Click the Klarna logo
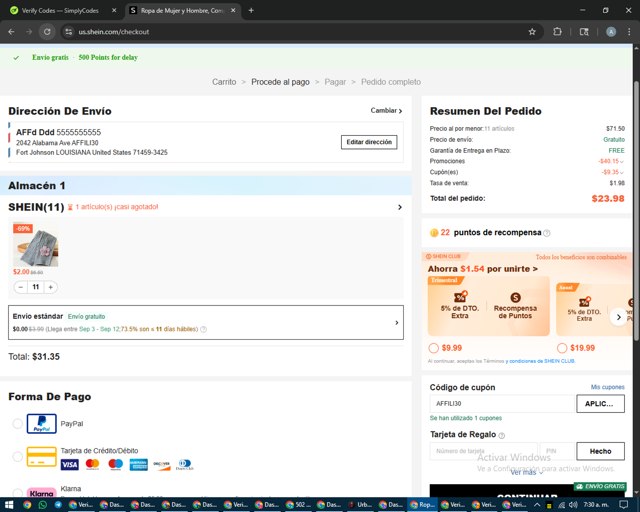This screenshot has height=512, width=640. pos(42,493)
